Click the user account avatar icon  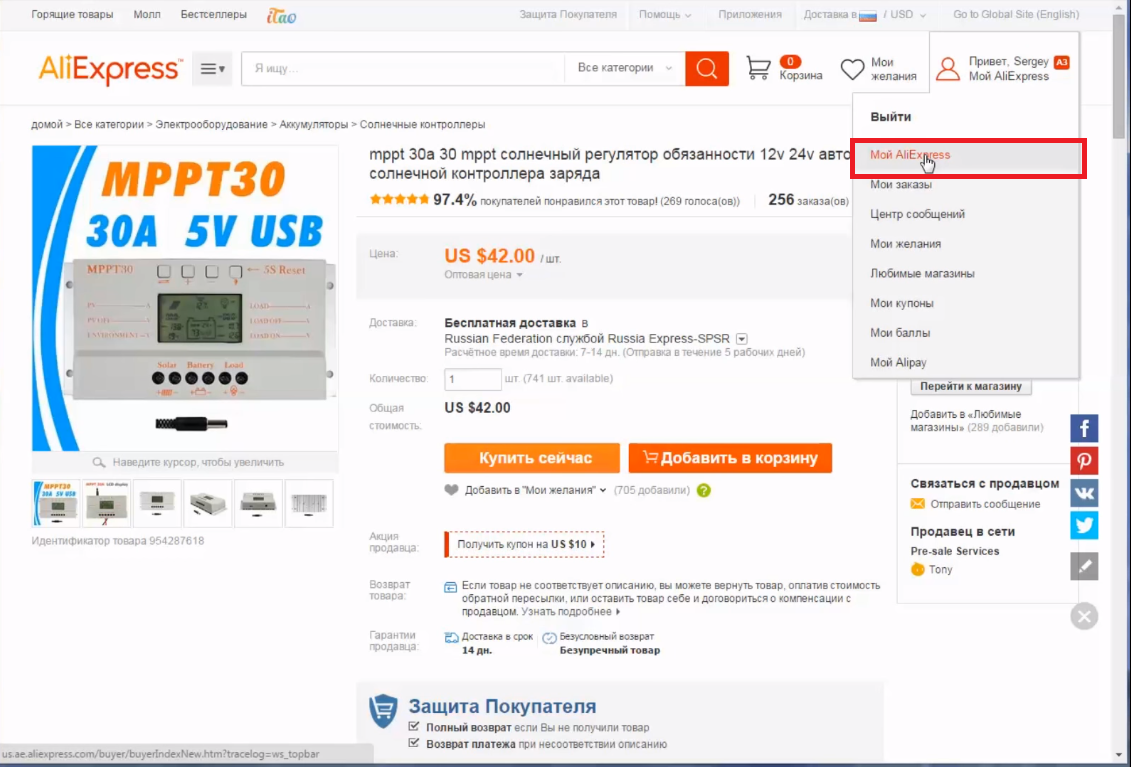[948, 69]
